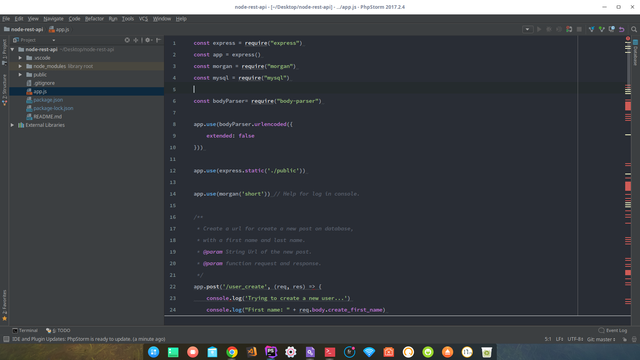The width and height of the screenshot is (640, 360).
Task: Open Search Everywhere magnifier icon
Action: pyautogui.click(x=634, y=29)
